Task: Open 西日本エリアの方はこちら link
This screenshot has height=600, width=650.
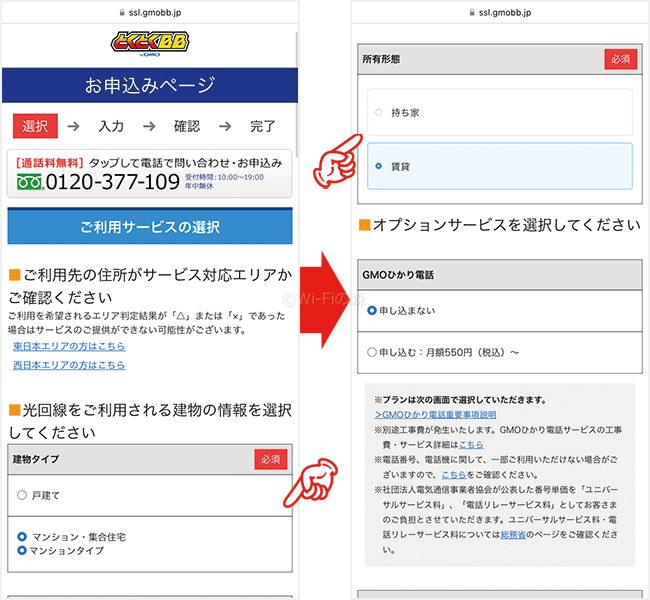Action: [69, 365]
